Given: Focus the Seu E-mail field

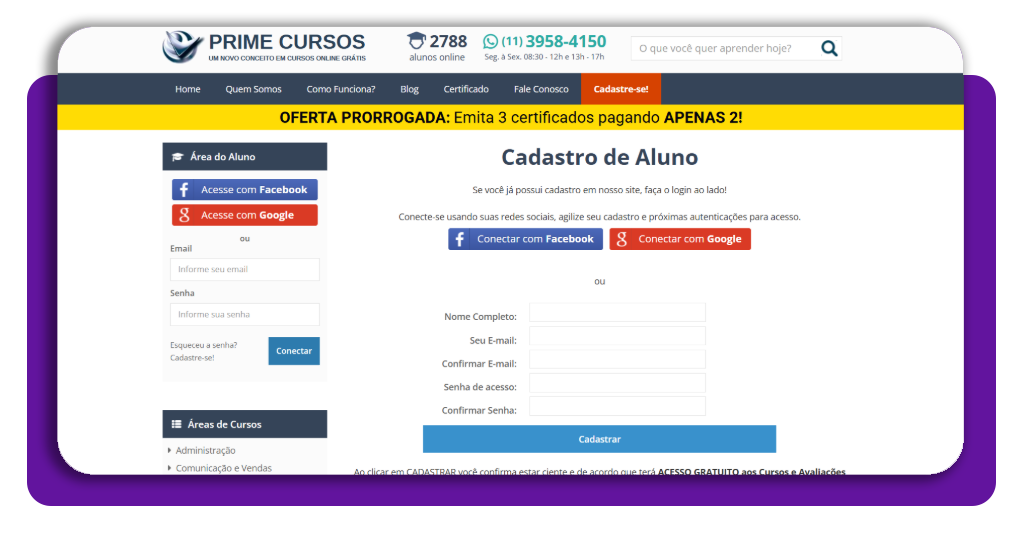Looking at the screenshot, I should 617,336.
